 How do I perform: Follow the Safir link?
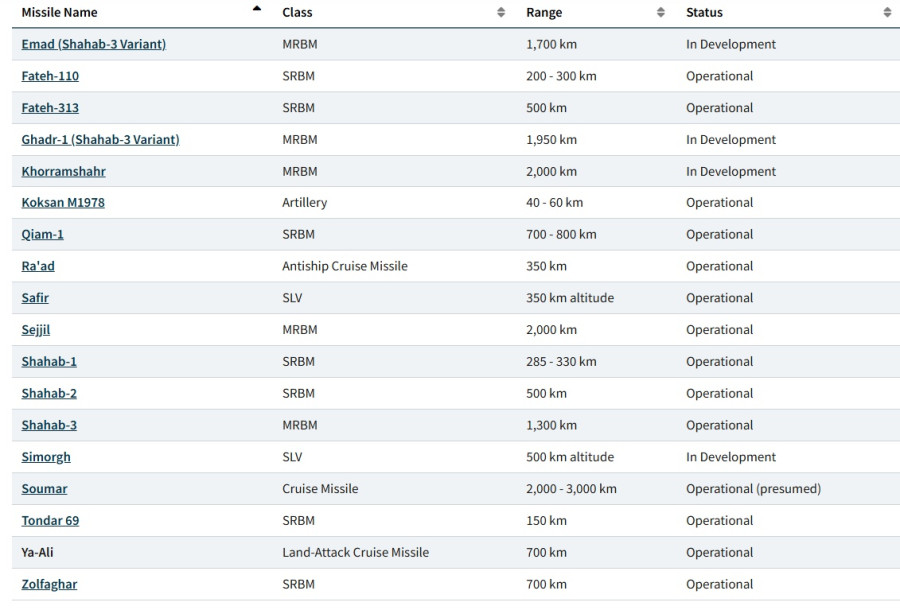pyautogui.click(x=35, y=298)
